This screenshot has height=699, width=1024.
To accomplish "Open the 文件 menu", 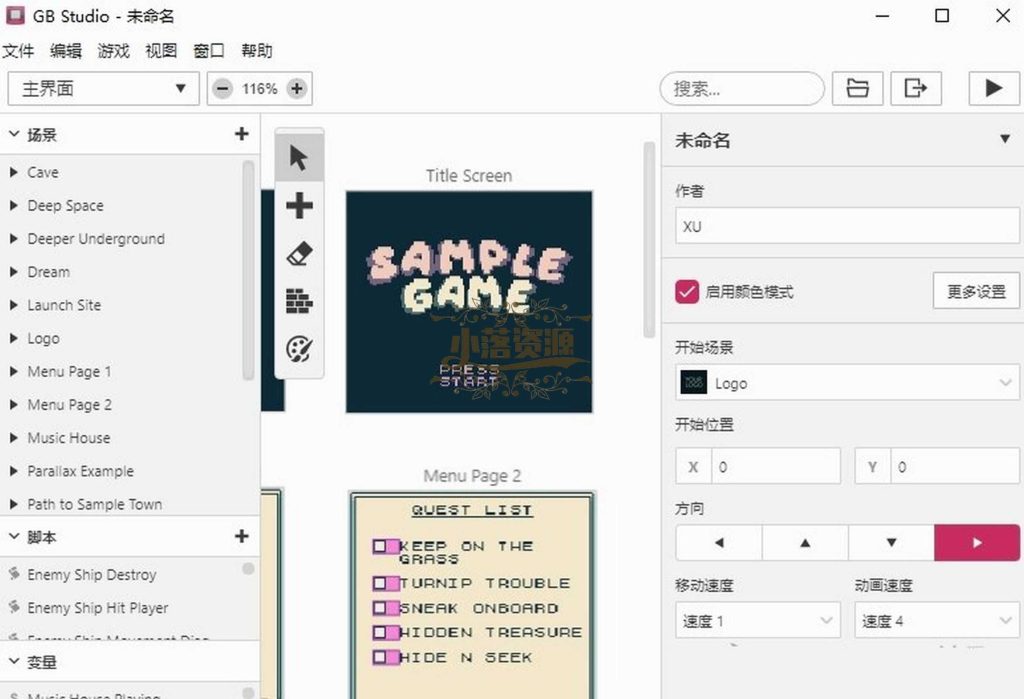I will tap(18, 51).
